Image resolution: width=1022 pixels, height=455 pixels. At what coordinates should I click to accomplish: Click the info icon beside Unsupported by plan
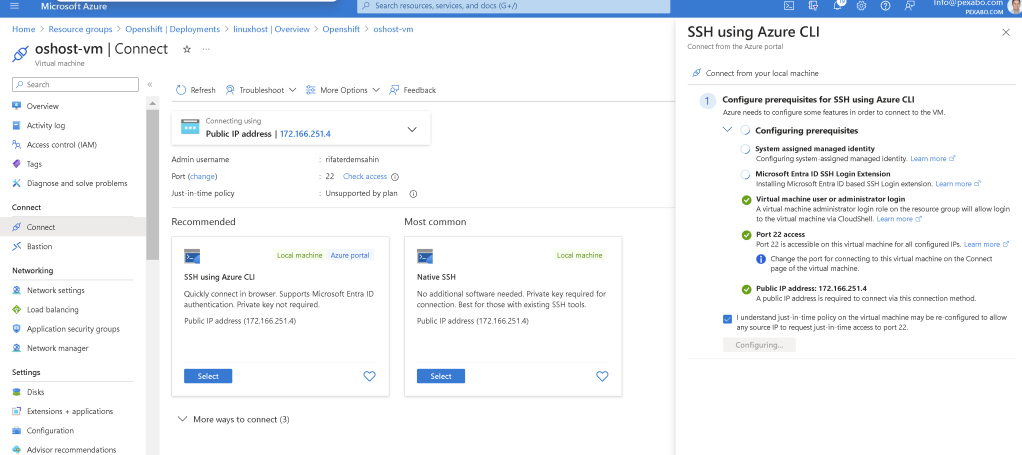tap(413, 194)
